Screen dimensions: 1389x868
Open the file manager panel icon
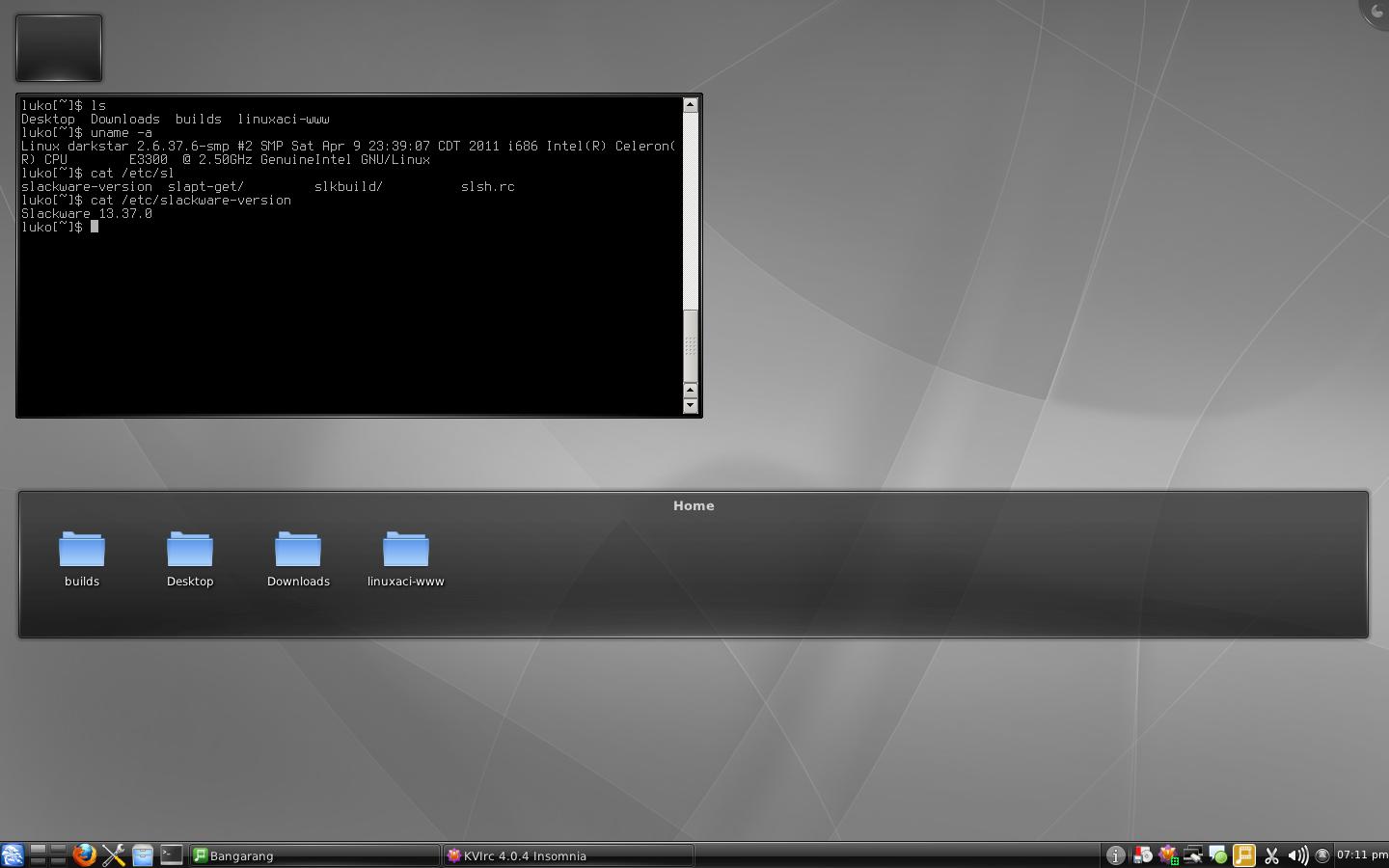tap(143, 854)
